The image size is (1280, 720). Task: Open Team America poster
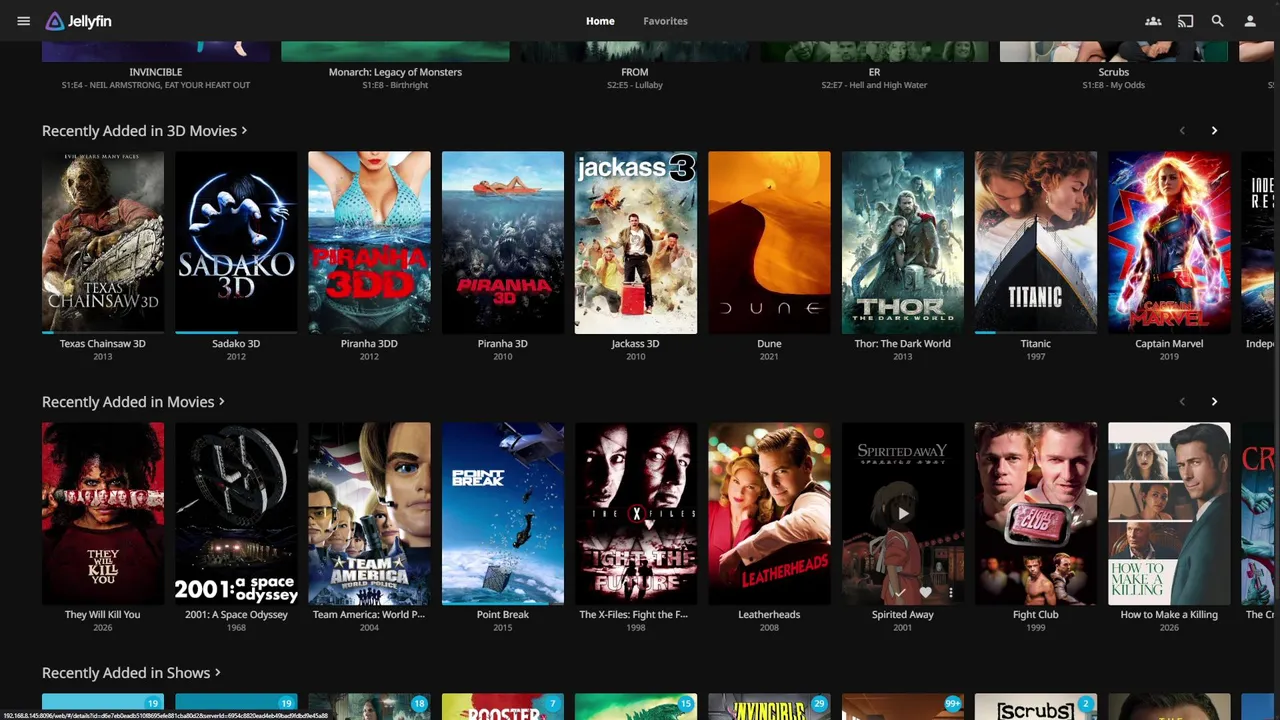(x=369, y=513)
